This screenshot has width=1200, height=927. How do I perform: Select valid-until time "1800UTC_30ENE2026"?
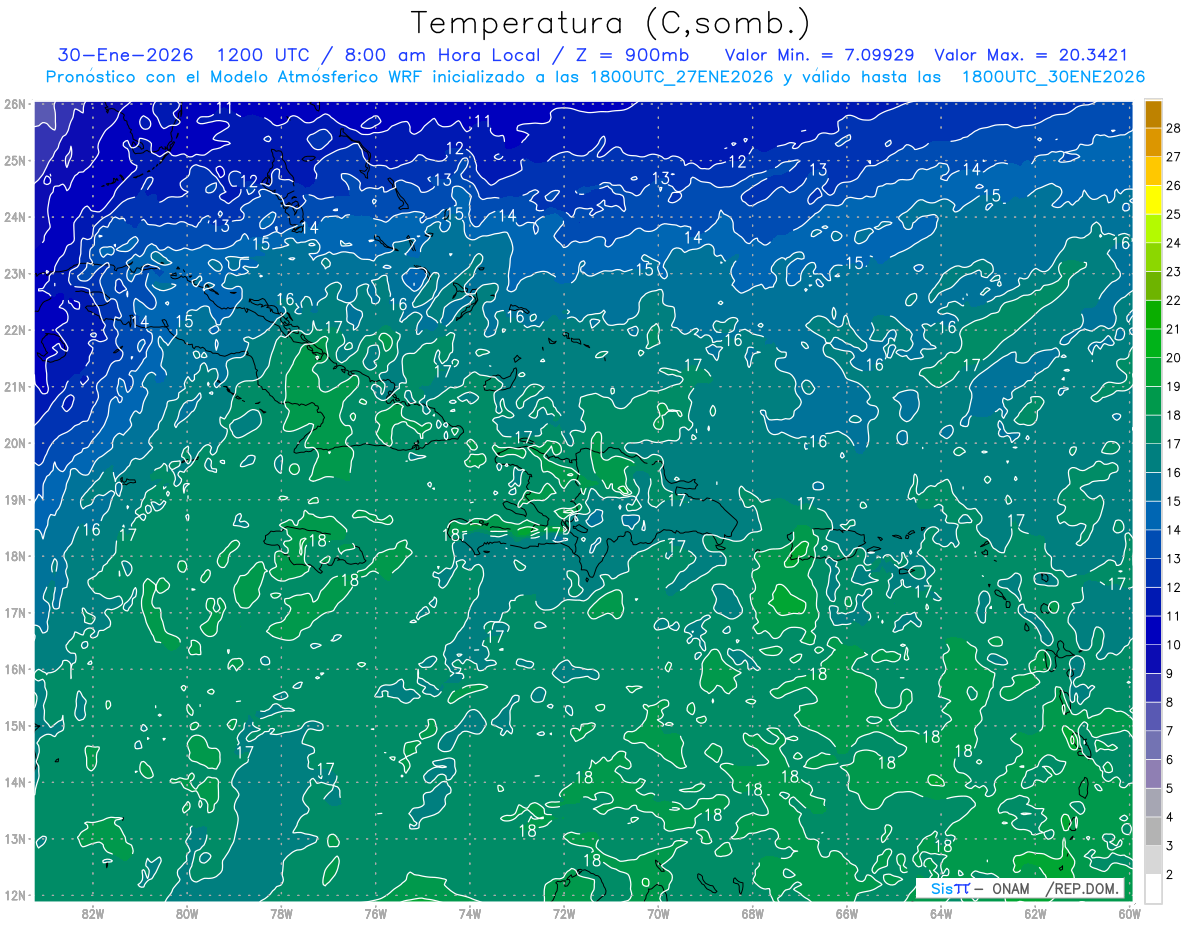click(1053, 77)
